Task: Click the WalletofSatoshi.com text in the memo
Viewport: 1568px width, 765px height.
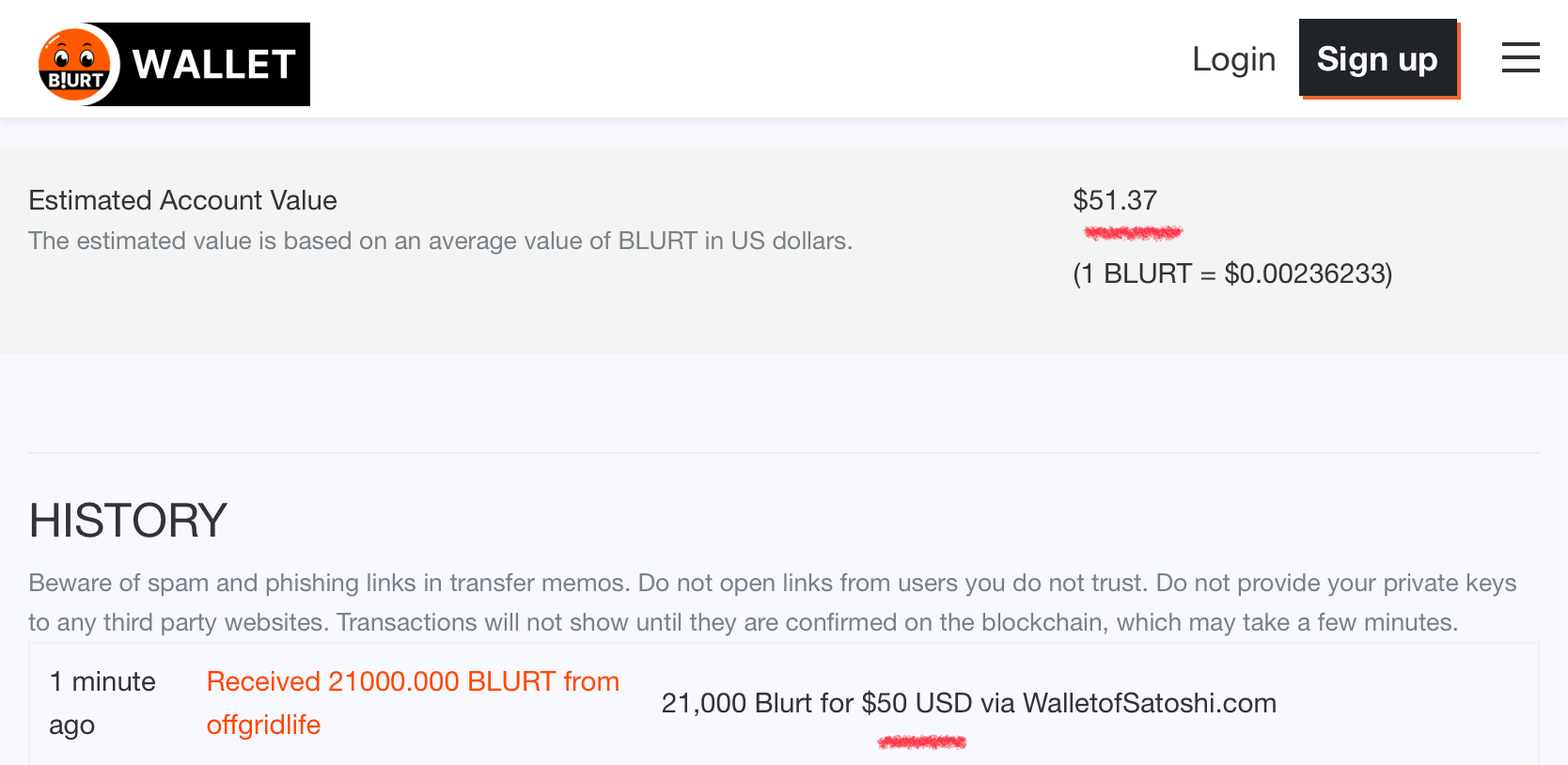Action: tap(1149, 703)
